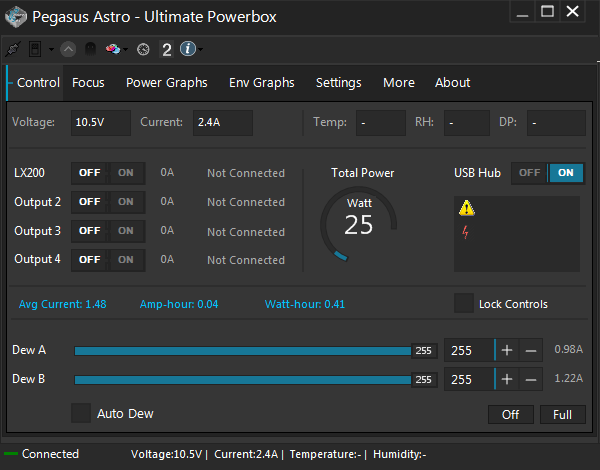Turn LX200 output ON

126,173
